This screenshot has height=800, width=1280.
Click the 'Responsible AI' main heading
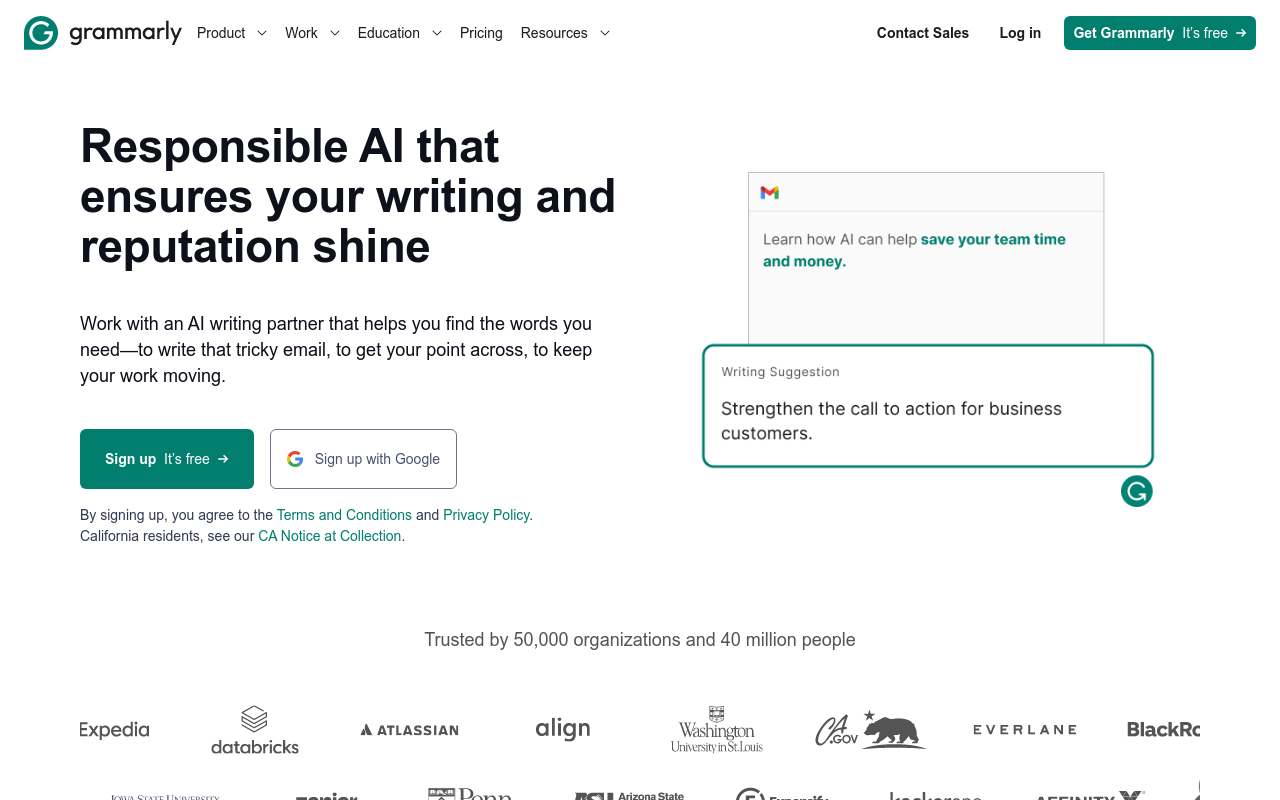(x=348, y=196)
